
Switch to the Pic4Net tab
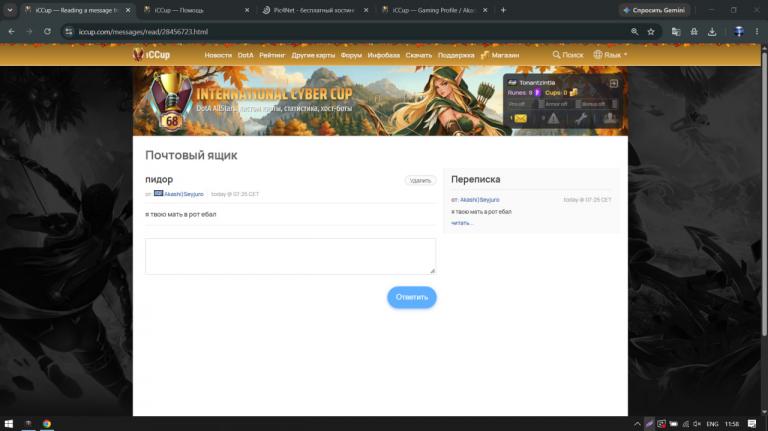pyautogui.click(x=315, y=10)
